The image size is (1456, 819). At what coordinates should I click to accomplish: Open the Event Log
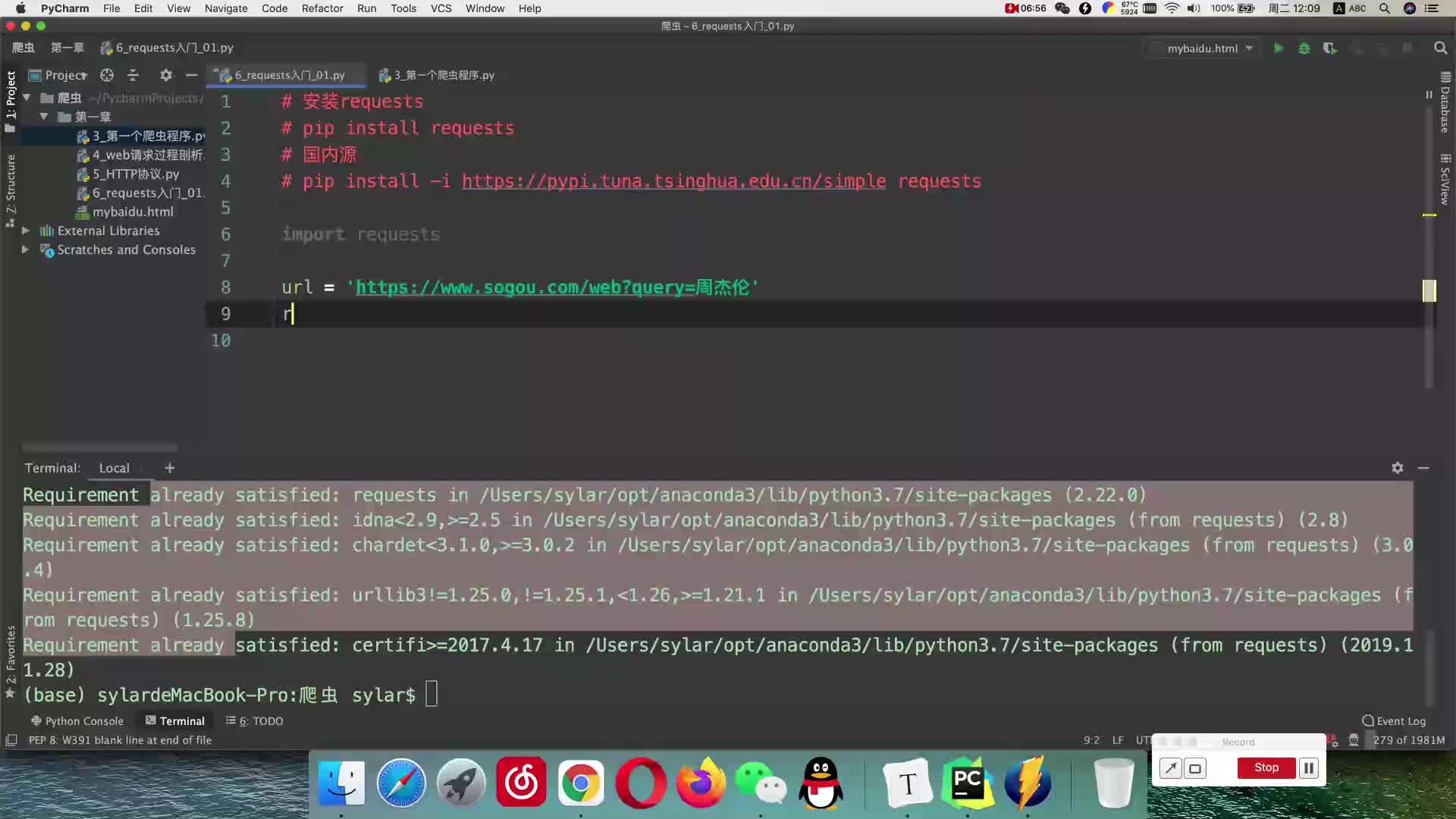(x=1394, y=720)
